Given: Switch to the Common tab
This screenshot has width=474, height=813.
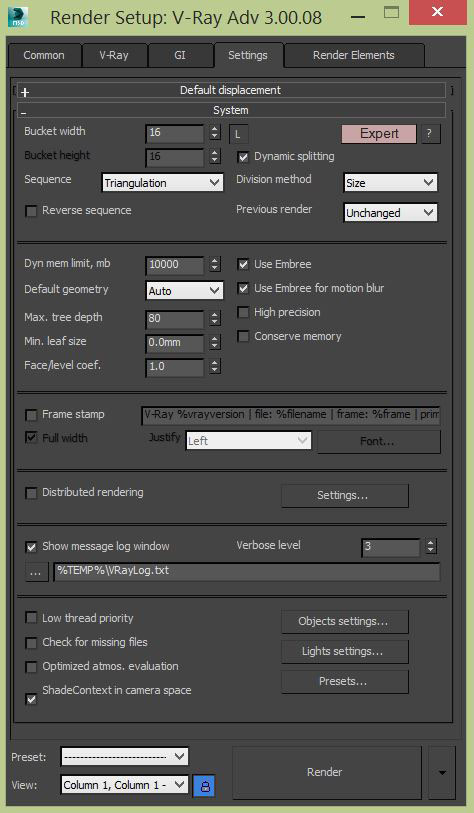Looking at the screenshot, I should pos(44,55).
